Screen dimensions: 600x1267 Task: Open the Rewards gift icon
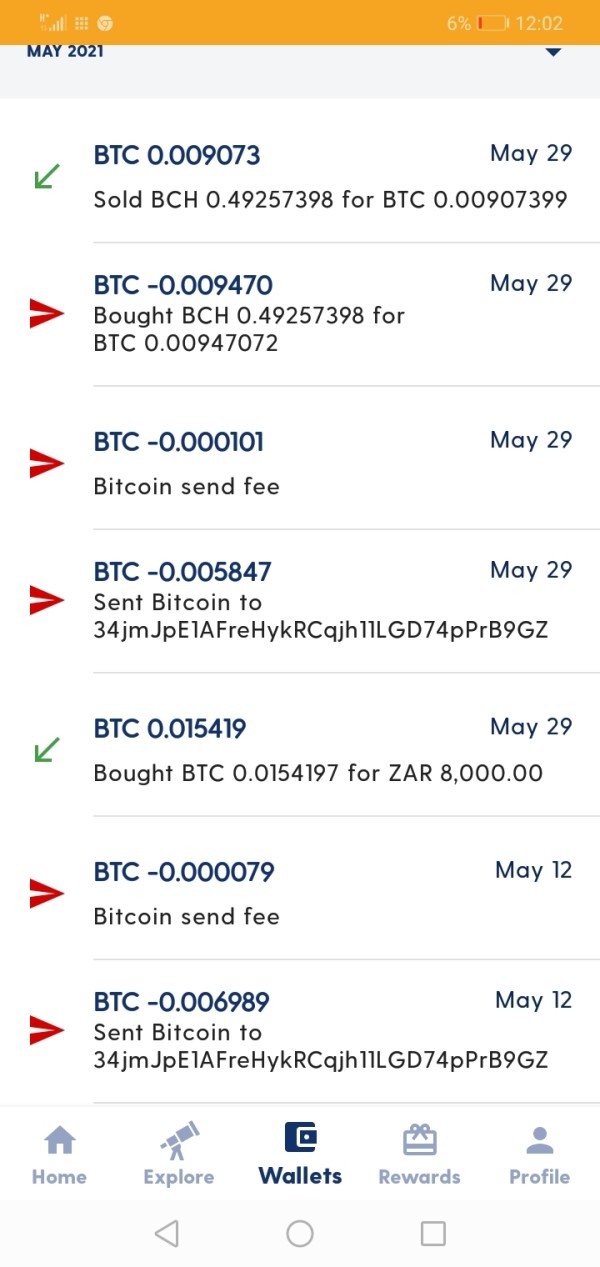(x=419, y=1140)
